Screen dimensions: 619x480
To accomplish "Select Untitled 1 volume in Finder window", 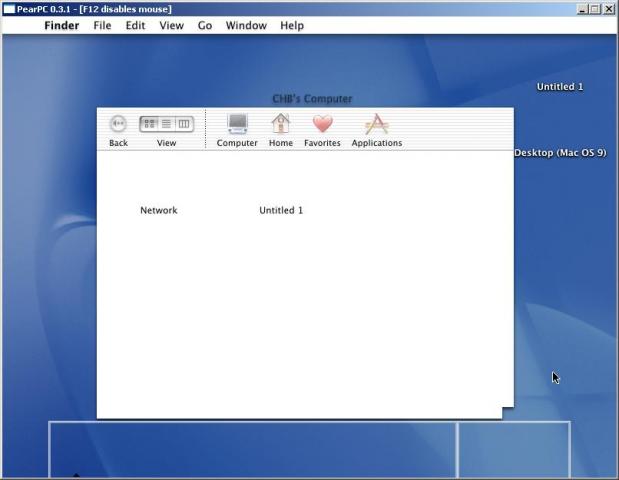I will click(x=281, y=210).
